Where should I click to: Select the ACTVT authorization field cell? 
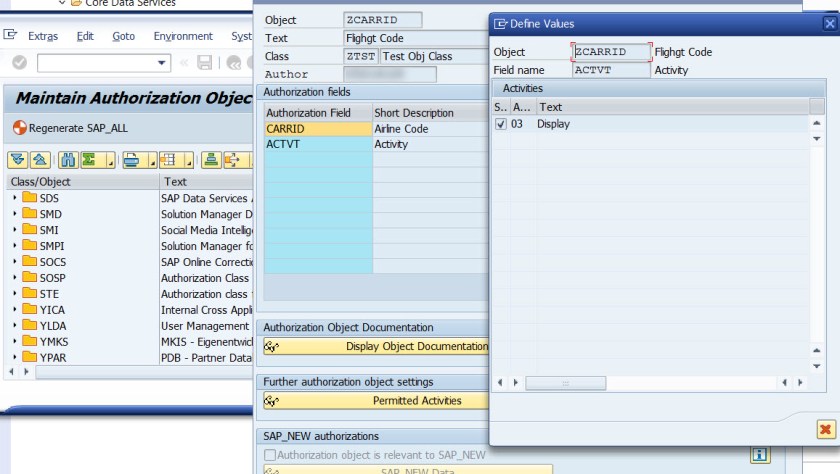[318, 144]
